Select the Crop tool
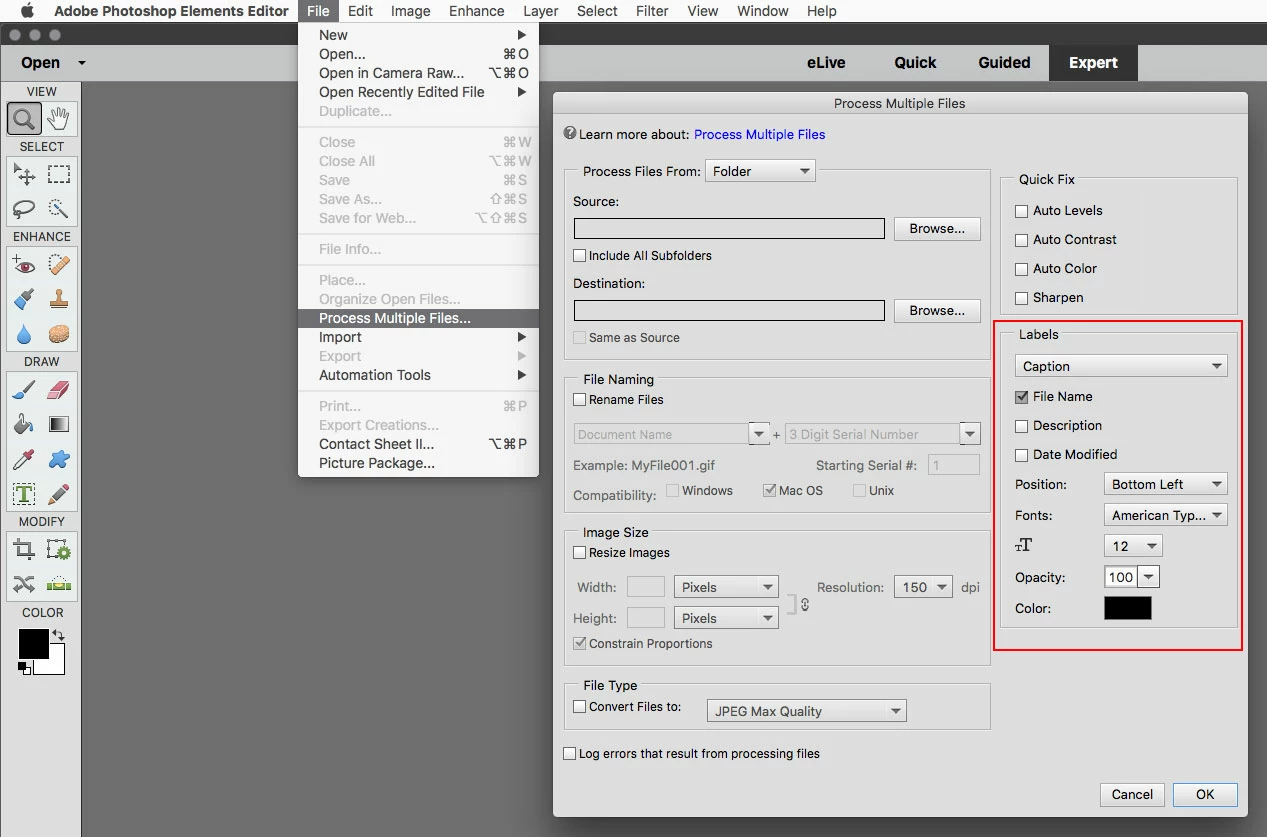This screenshot has height=837, width=1267. pos(24,550)
